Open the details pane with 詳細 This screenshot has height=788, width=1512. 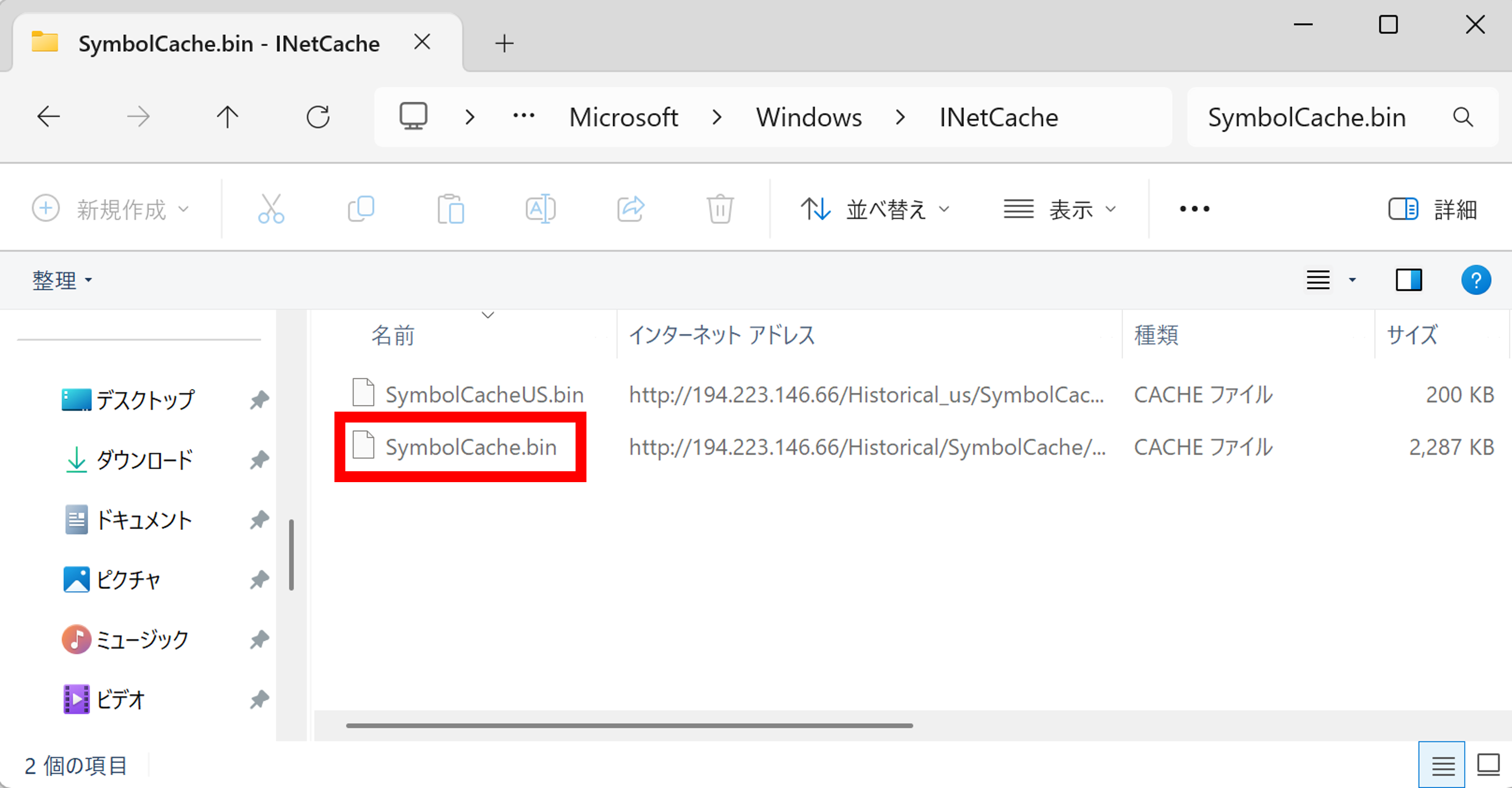pyautogui.click(x=1434, y=208)
